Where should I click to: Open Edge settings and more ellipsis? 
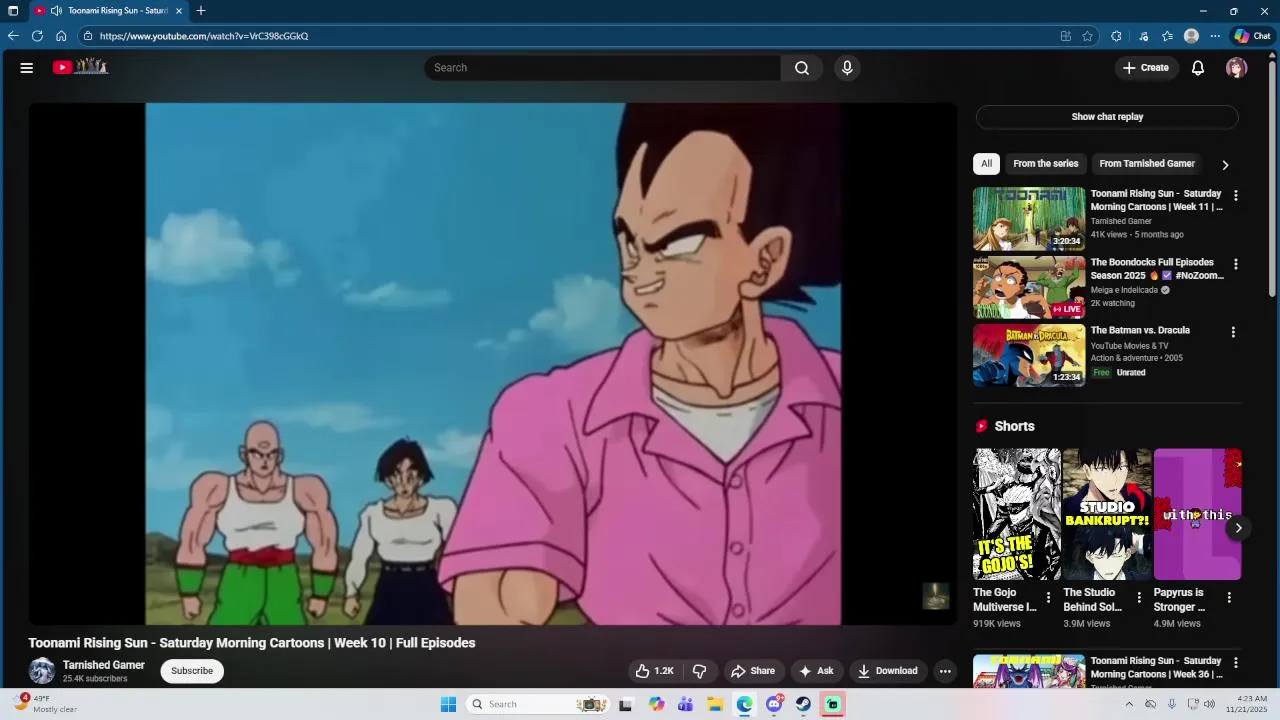[x=1215, y=36]
